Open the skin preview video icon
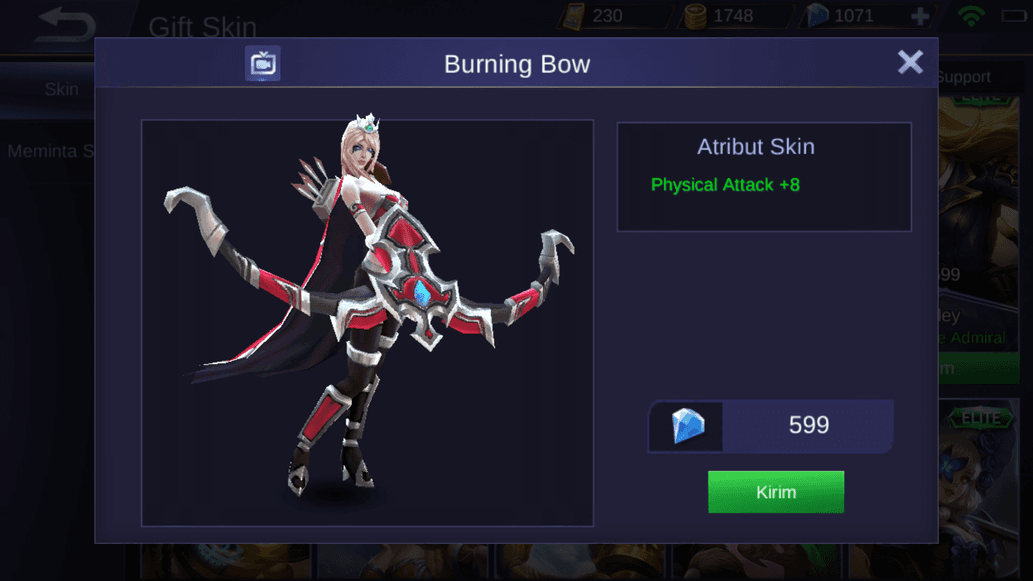 pyautogui.click(x=262, y=63)
